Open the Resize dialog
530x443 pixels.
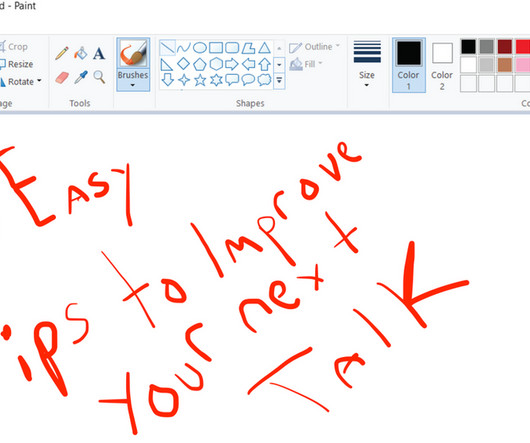pyautogui.click(x=17, y=64)
